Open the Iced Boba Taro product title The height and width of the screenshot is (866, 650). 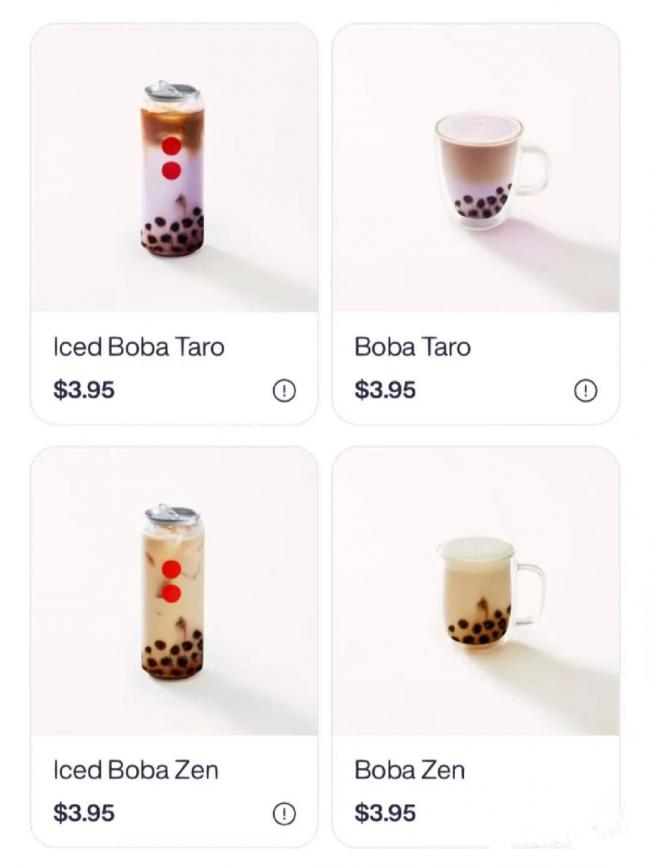coord(139,347)
